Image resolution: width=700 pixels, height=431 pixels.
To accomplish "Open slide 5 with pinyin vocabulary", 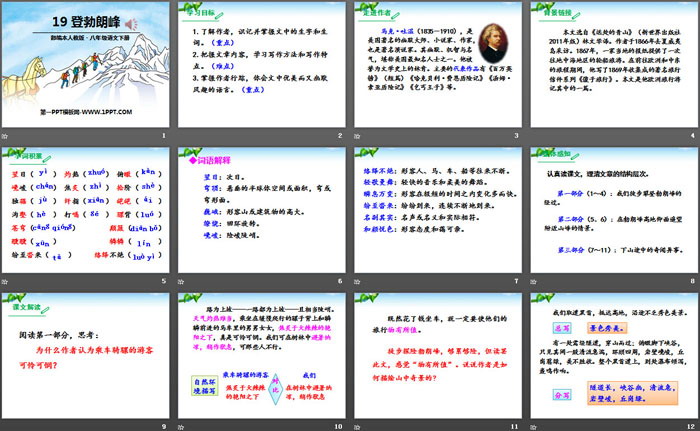I will click(86, 208).
